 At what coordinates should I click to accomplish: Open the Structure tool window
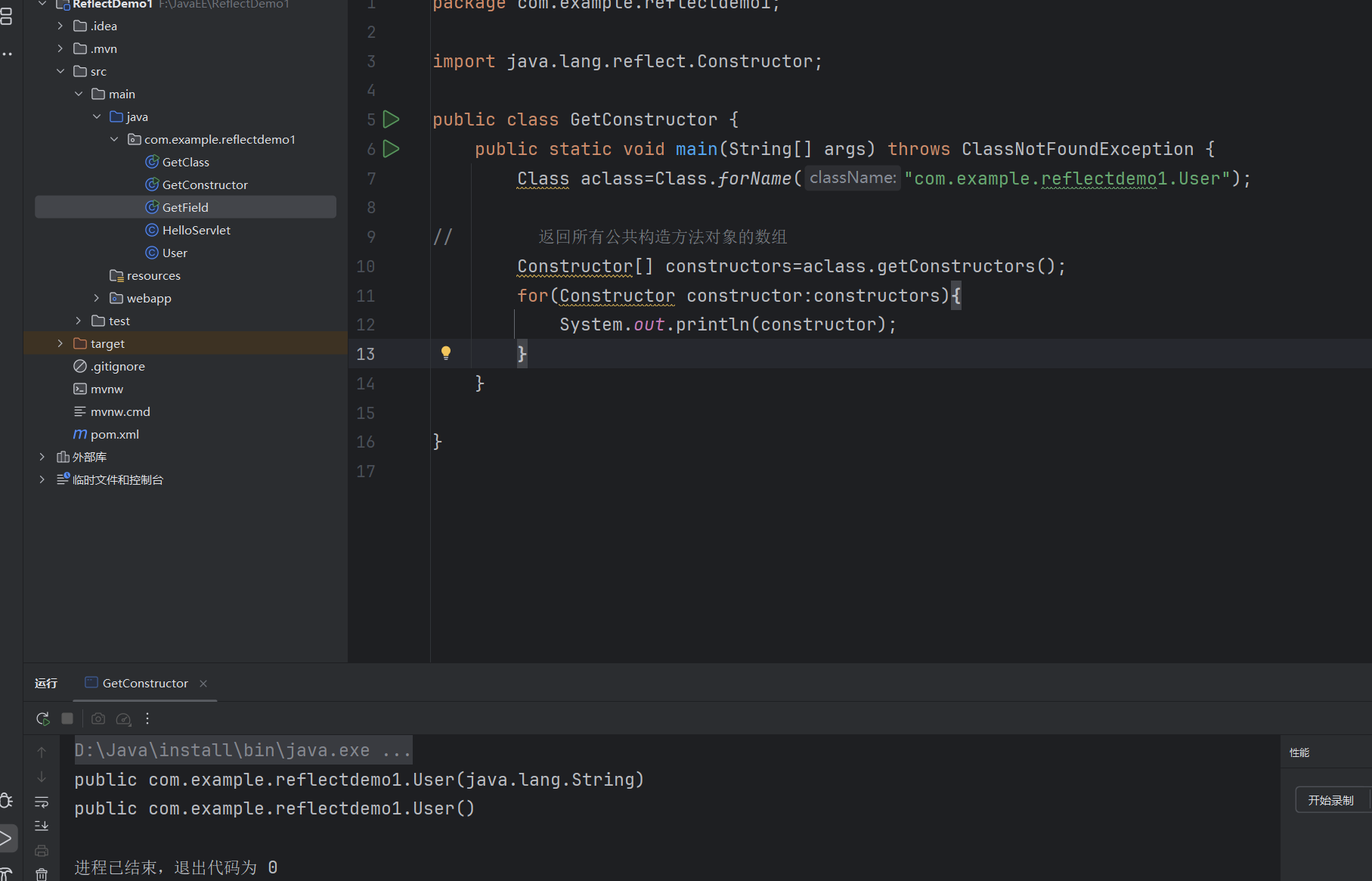pyautogui.click(x=6, y=17)
